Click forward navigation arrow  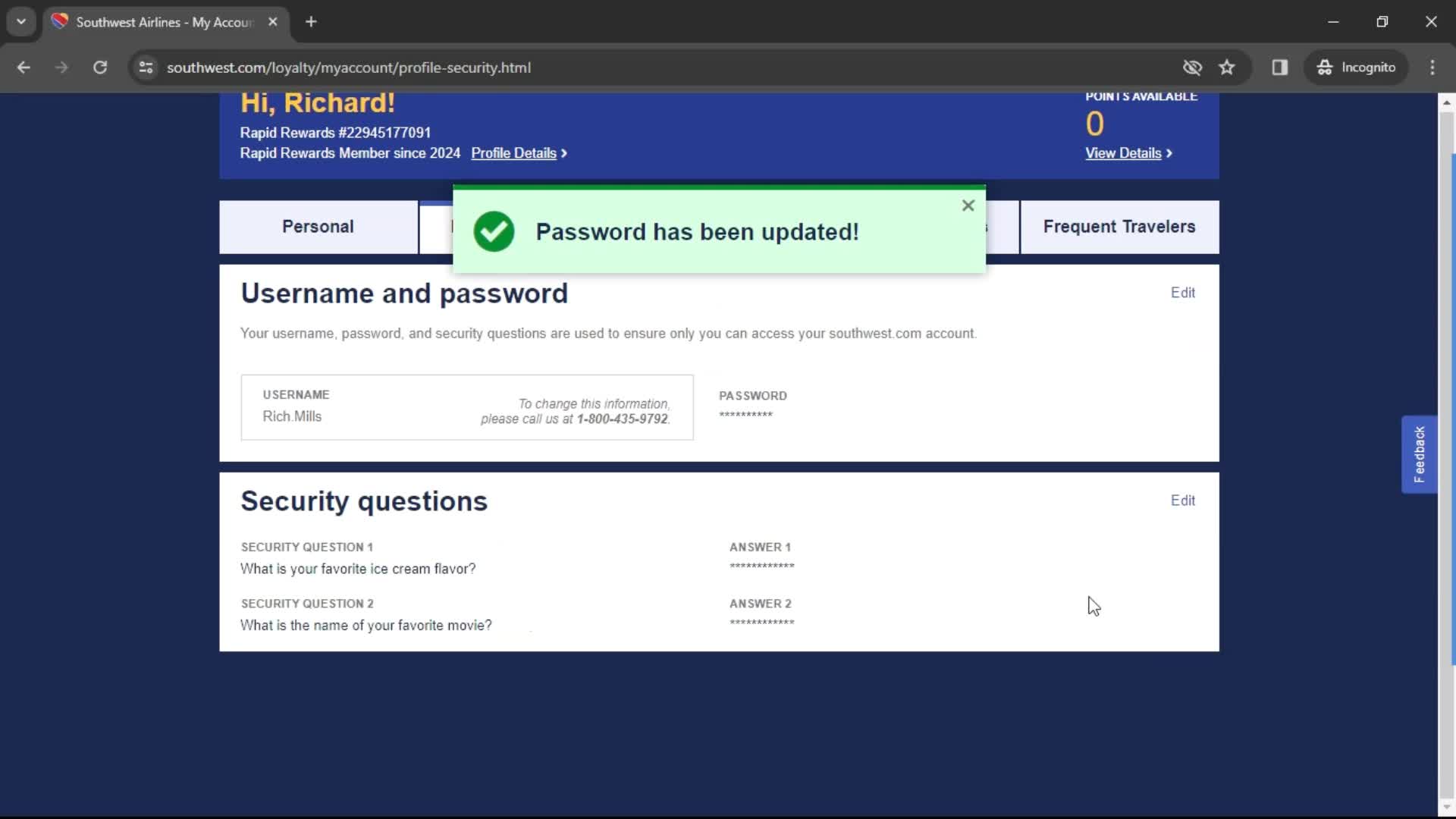click(x=61, y=67)
